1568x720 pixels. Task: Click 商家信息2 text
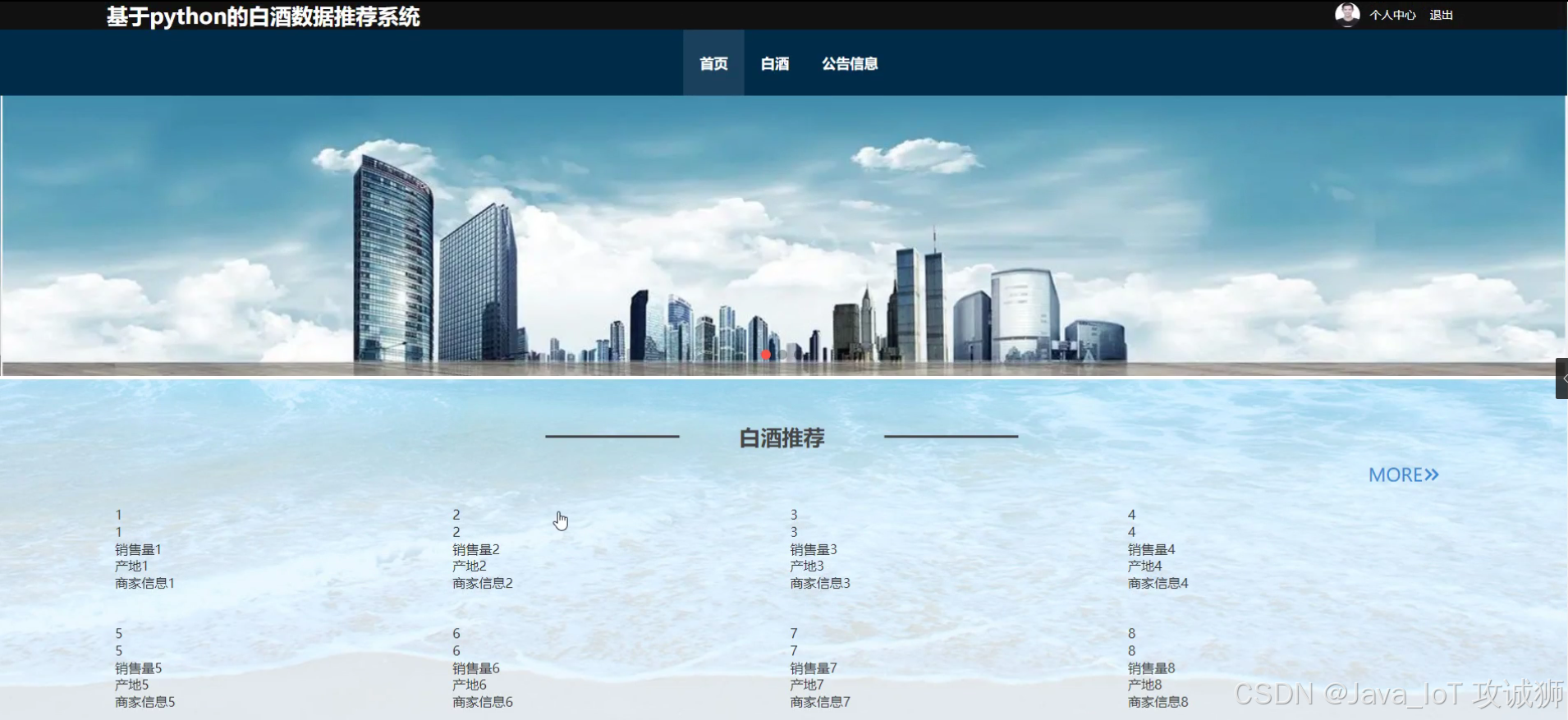(x=483, y=583)
